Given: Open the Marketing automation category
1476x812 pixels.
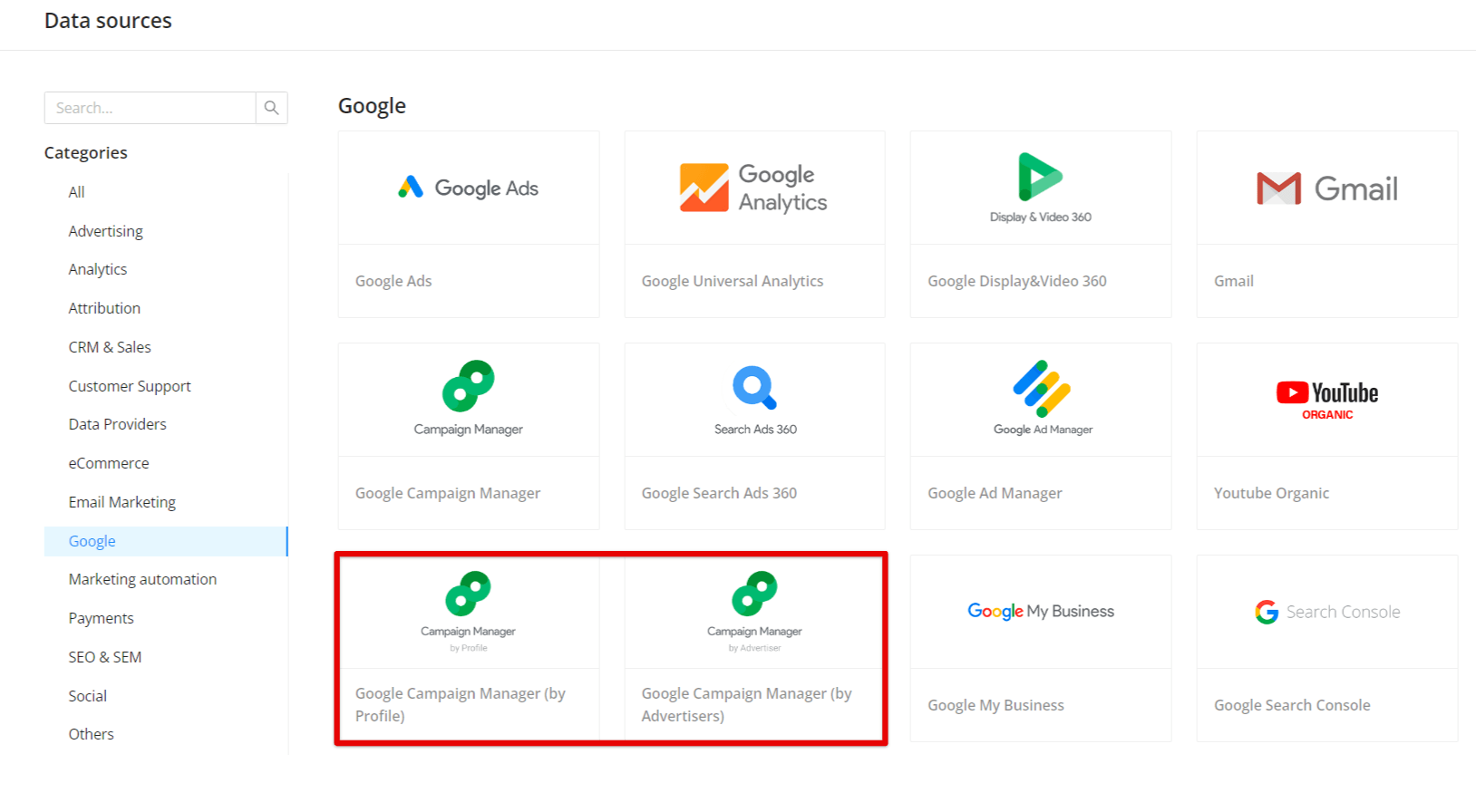Looking at the screenshot, I should 142,579.
